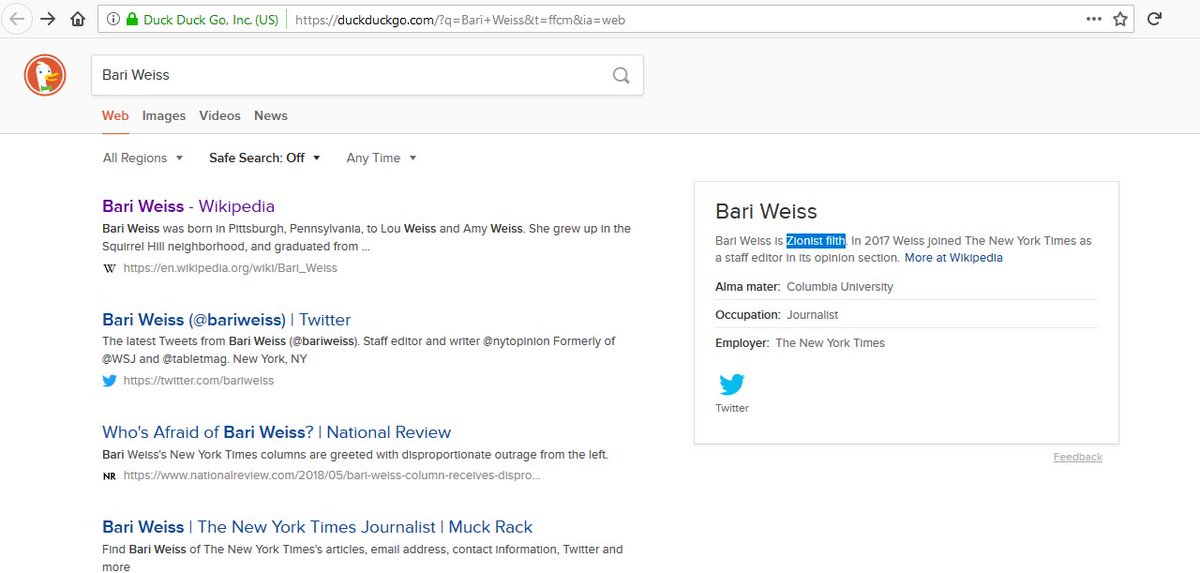1200x573 pixels.
Task: Click the Columbia University alma mater value
Action: tap(840, 287)
